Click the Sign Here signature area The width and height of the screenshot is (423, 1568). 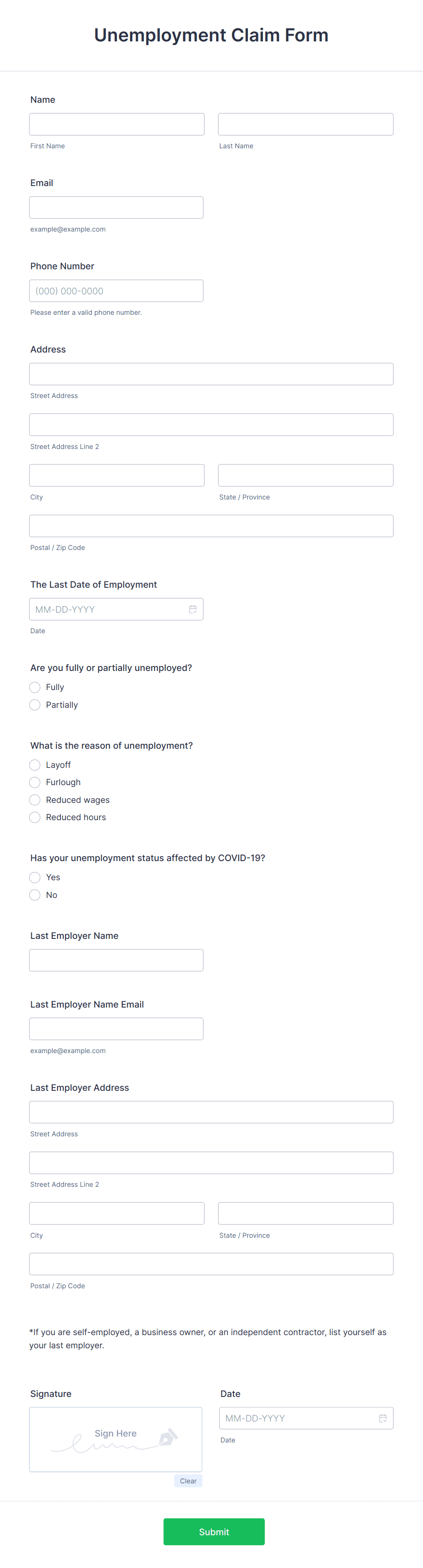(116, 1439)
